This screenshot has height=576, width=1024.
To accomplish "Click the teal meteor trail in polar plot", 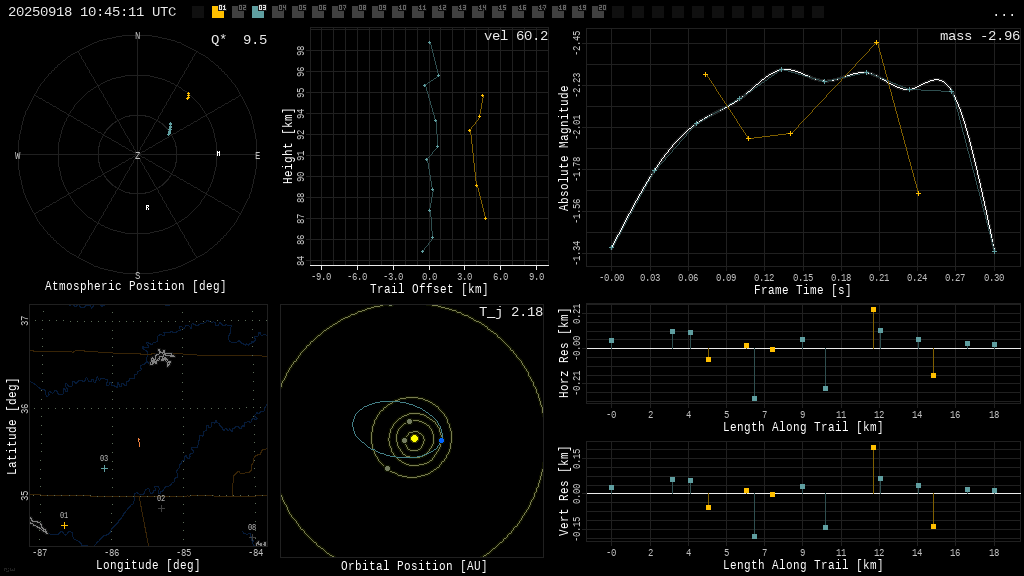I will [170, 129].
